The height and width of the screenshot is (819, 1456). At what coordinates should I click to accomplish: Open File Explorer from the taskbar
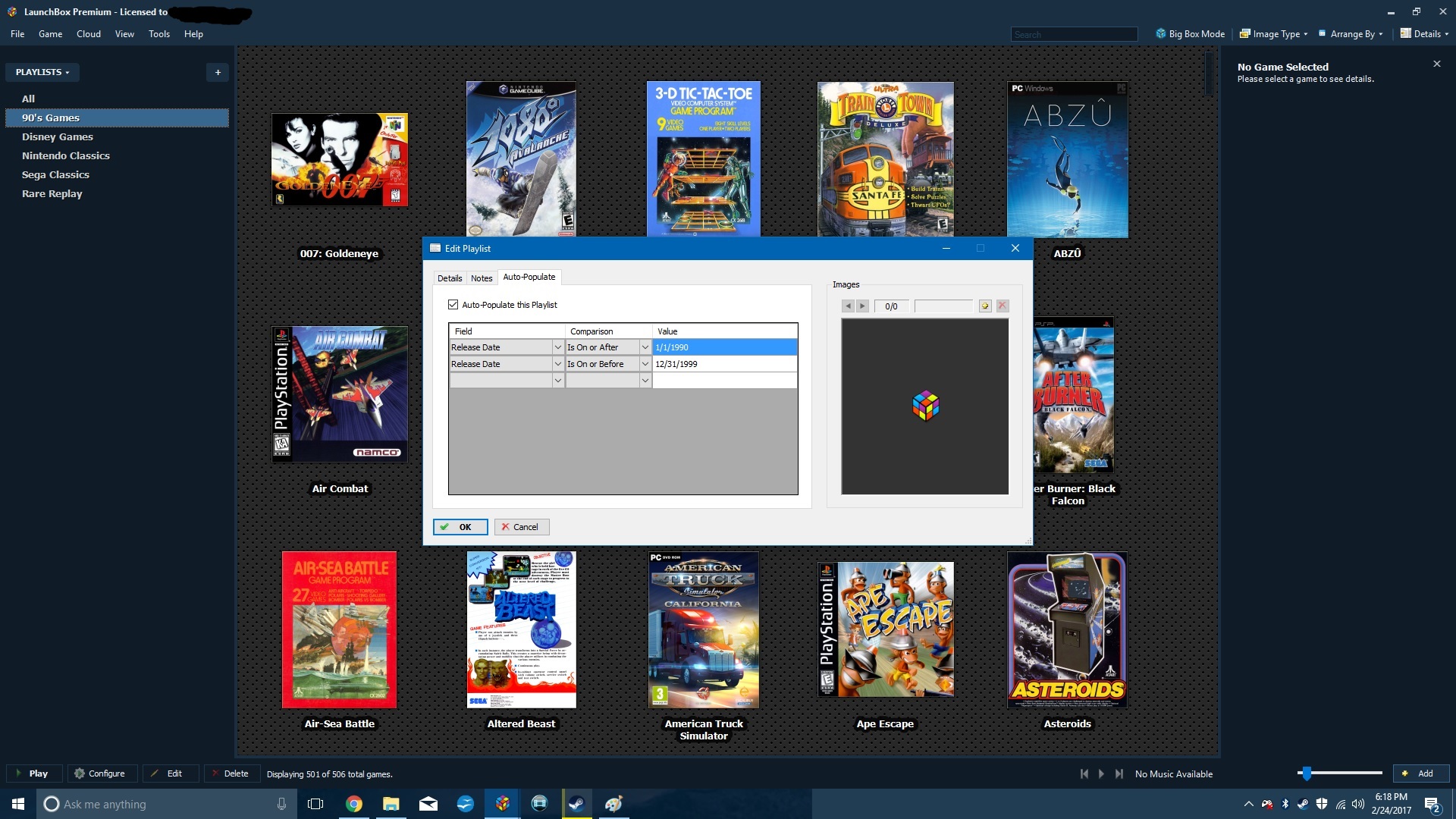click(x=391, y=804)
